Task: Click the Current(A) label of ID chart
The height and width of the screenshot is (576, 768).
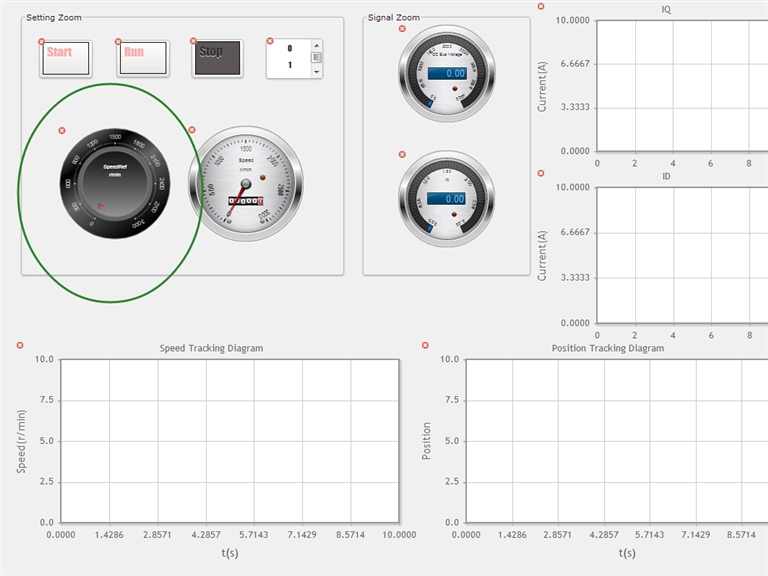Action: (542, 256)
